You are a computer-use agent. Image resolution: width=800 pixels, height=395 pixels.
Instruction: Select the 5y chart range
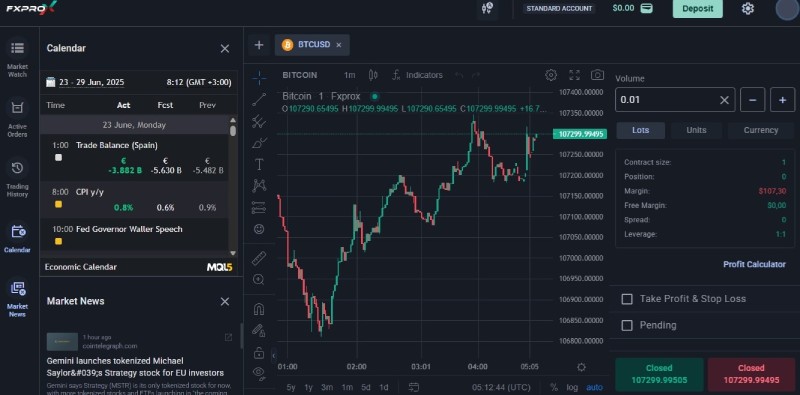(291, 387)
